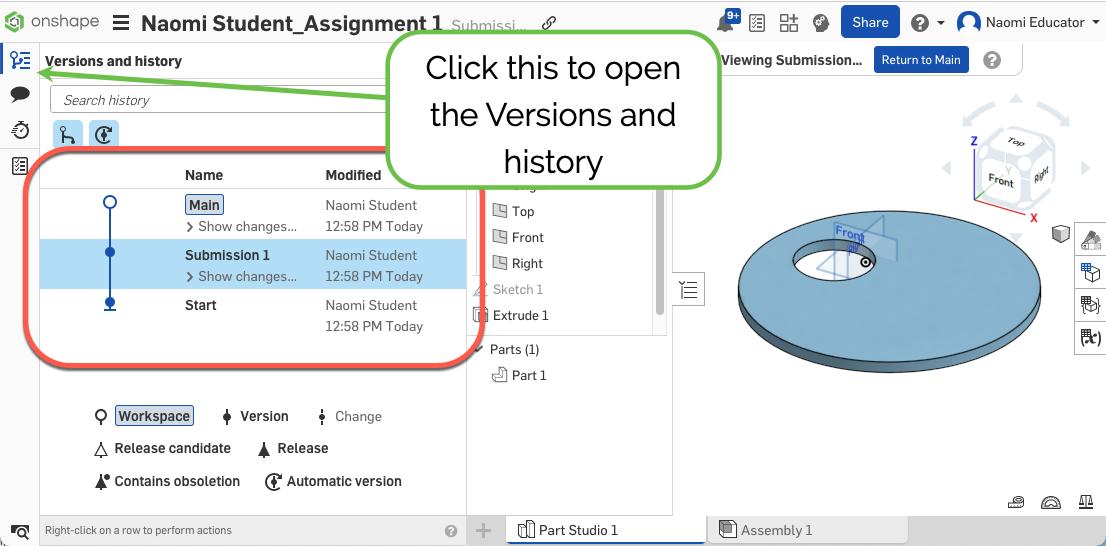Open the measure tool icon
The height and width of the screenshot is (546, 1106).
(1017, 503)
